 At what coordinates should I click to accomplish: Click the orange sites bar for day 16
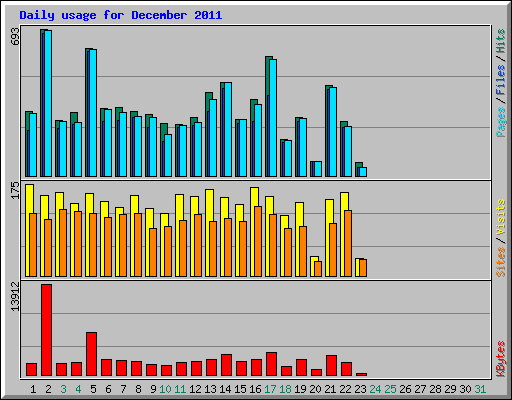click(258, 241)
